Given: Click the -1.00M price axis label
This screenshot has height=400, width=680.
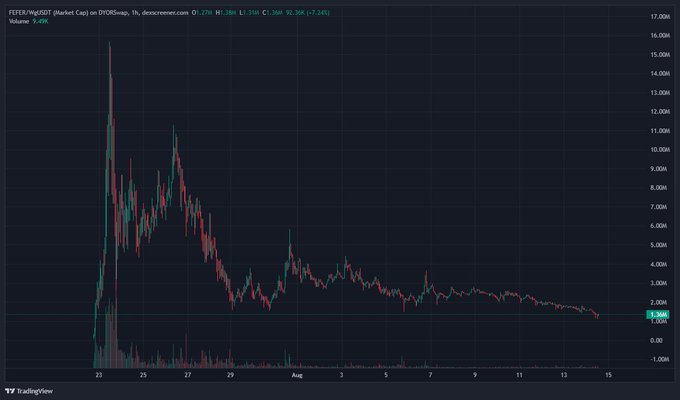Looking at the screenshot, I should (660, 360).
